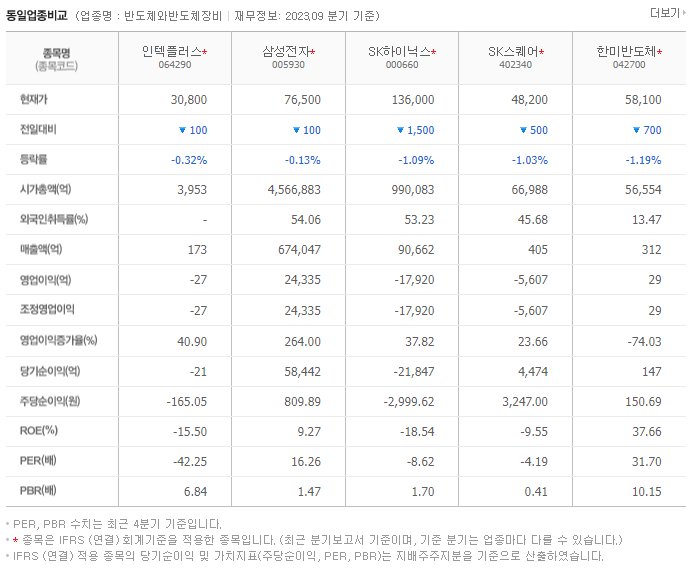Screen dimensions: 692x571
Task: Select net income value 58,442
Action: 302,372
